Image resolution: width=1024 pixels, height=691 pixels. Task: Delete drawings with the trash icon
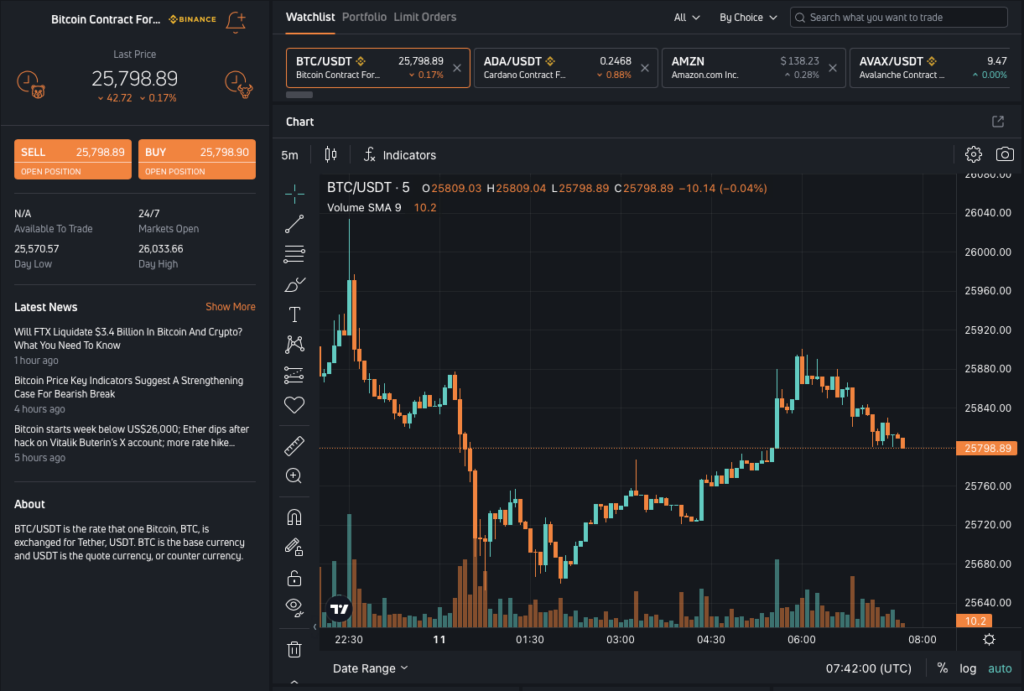click(x=293, y=648)
